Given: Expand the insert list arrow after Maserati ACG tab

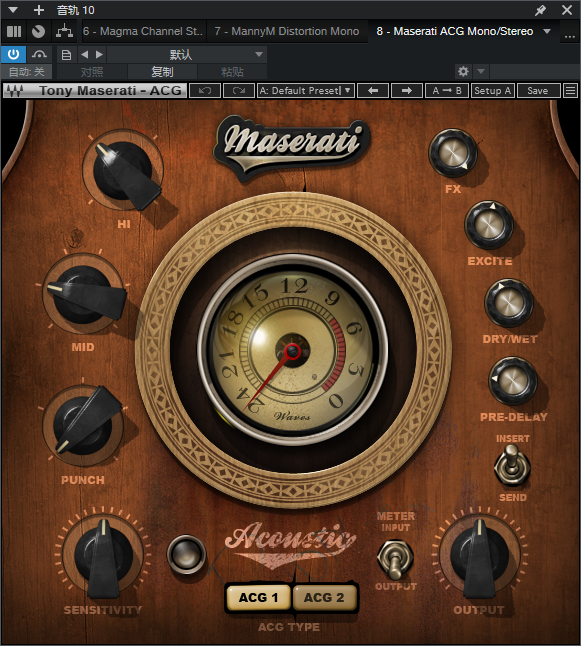Looking at the screenshot, I should 547,31.
